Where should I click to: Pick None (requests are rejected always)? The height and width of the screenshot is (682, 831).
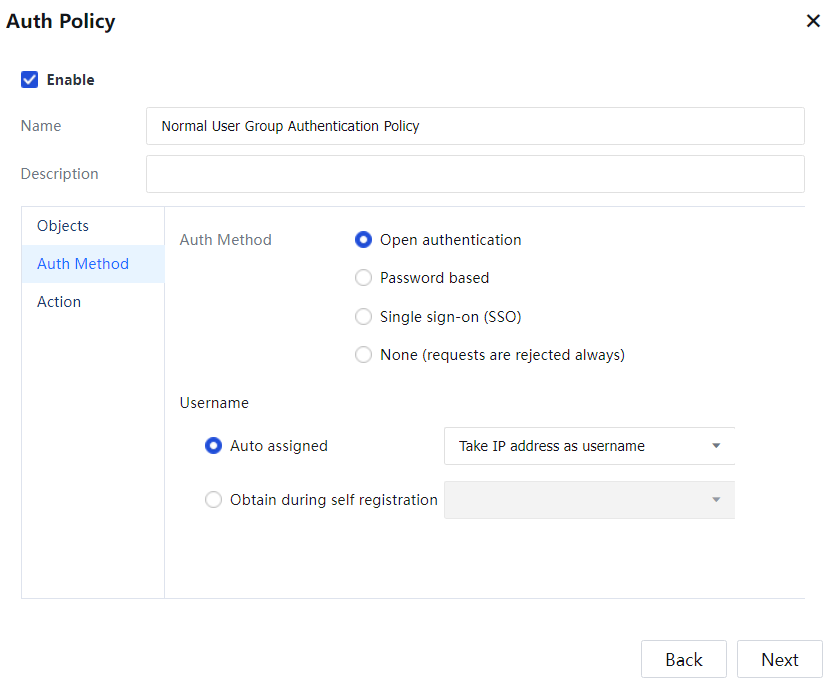[364, 355]
